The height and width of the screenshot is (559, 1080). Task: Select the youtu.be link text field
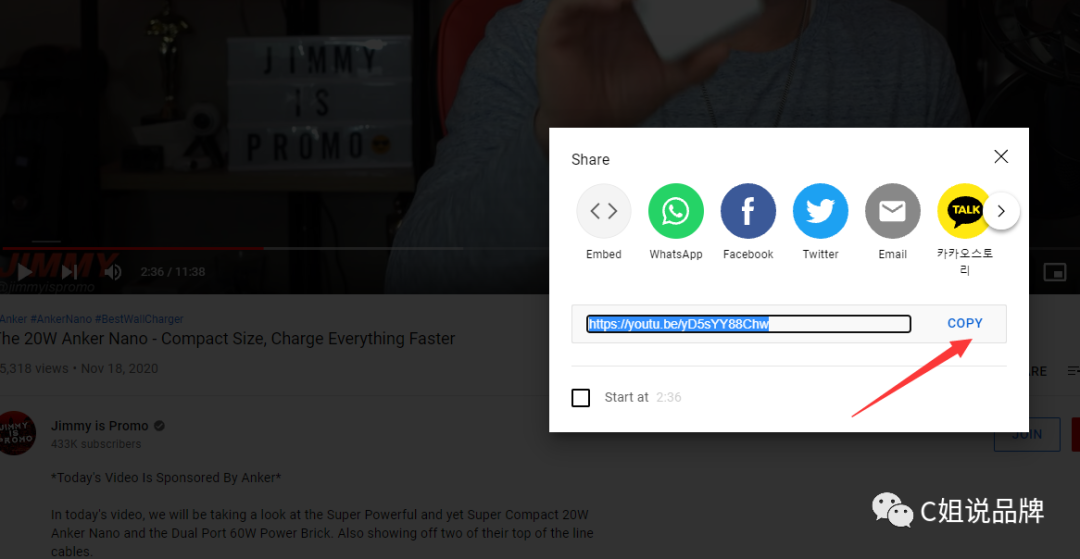click(x=749, y=324)
